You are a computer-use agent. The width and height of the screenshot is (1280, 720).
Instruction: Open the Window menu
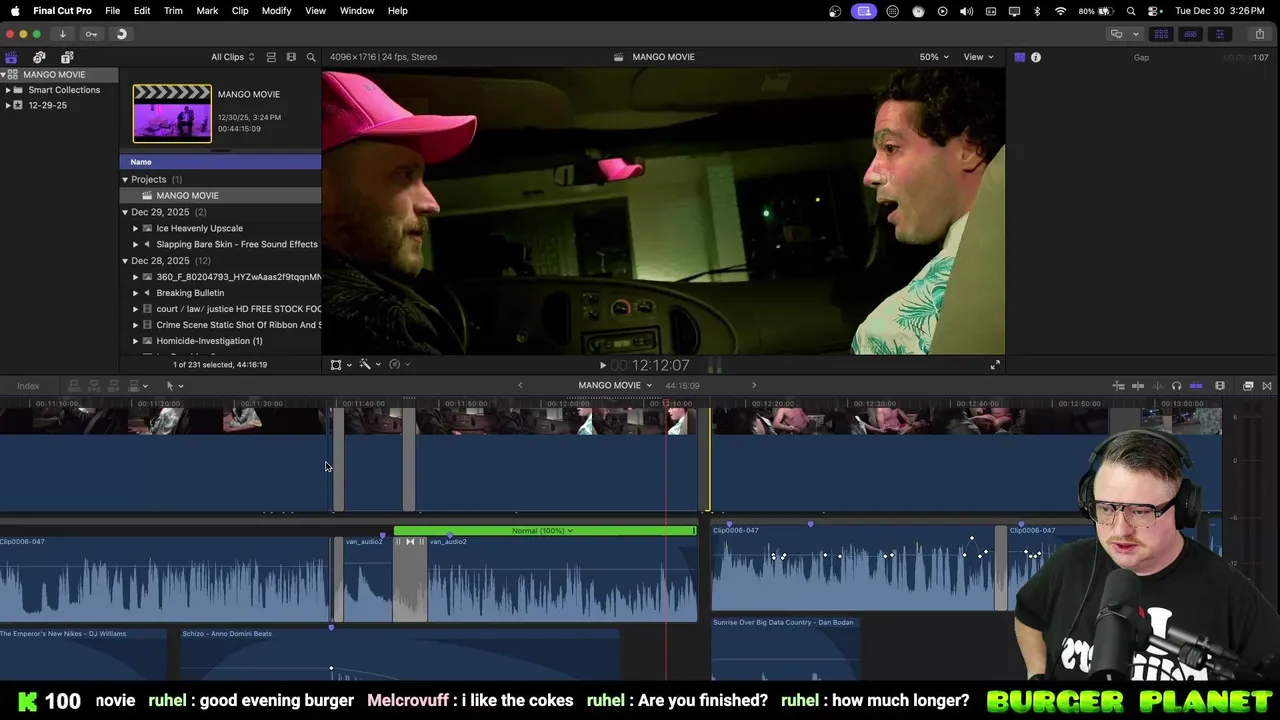357,11
